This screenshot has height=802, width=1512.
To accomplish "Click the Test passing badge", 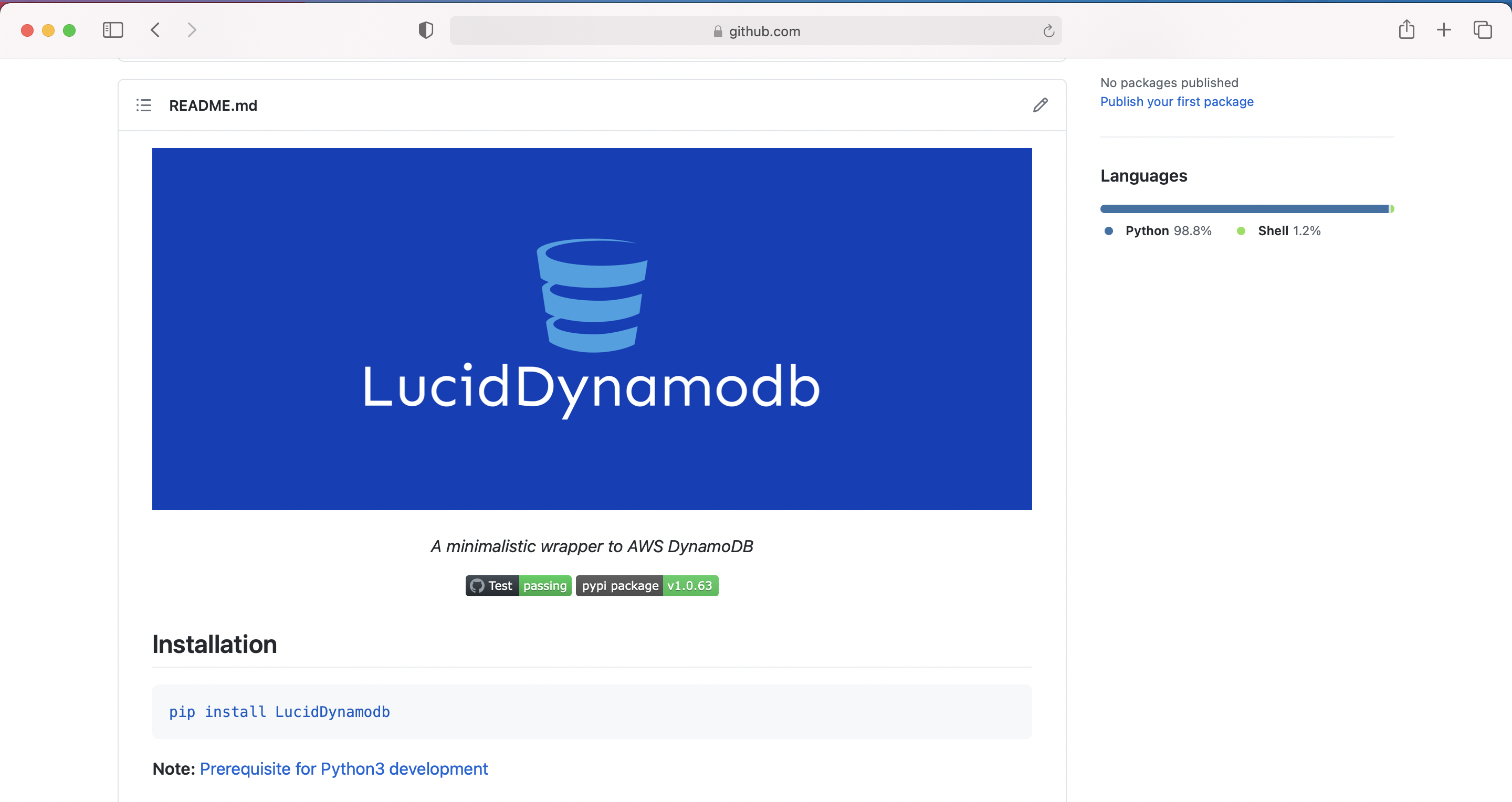I will pyautogui.click(x=518, y=586).
